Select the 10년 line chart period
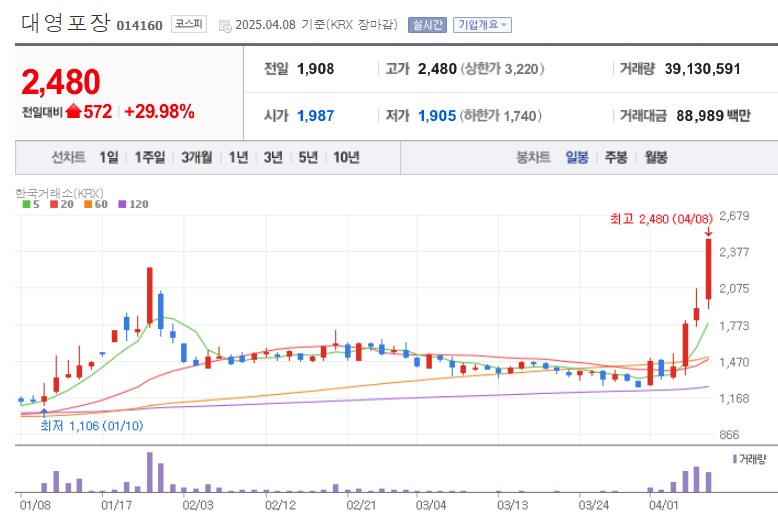 click(x=346, y=157)
